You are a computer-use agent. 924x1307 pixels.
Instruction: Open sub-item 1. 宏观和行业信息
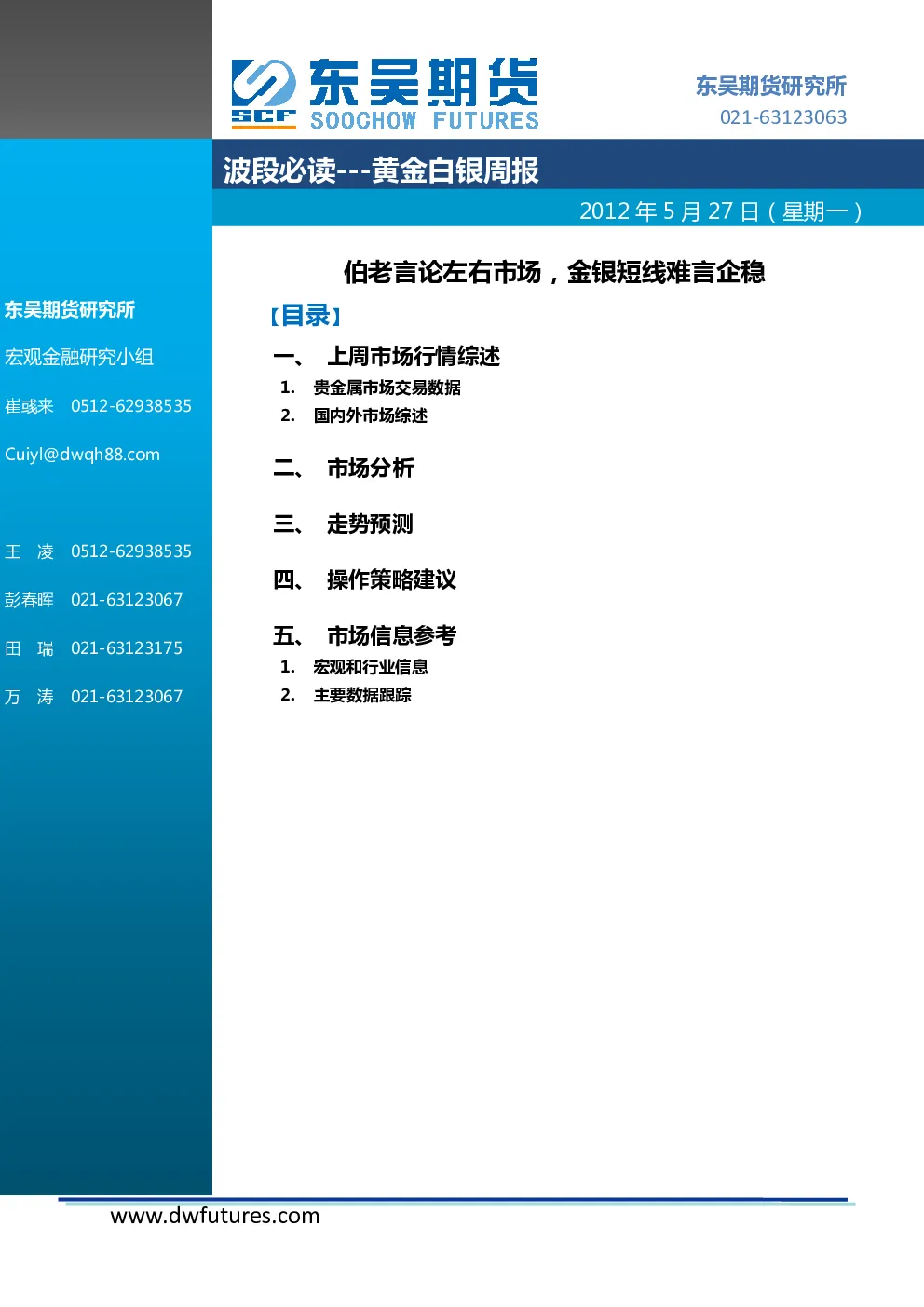point(354,667)
